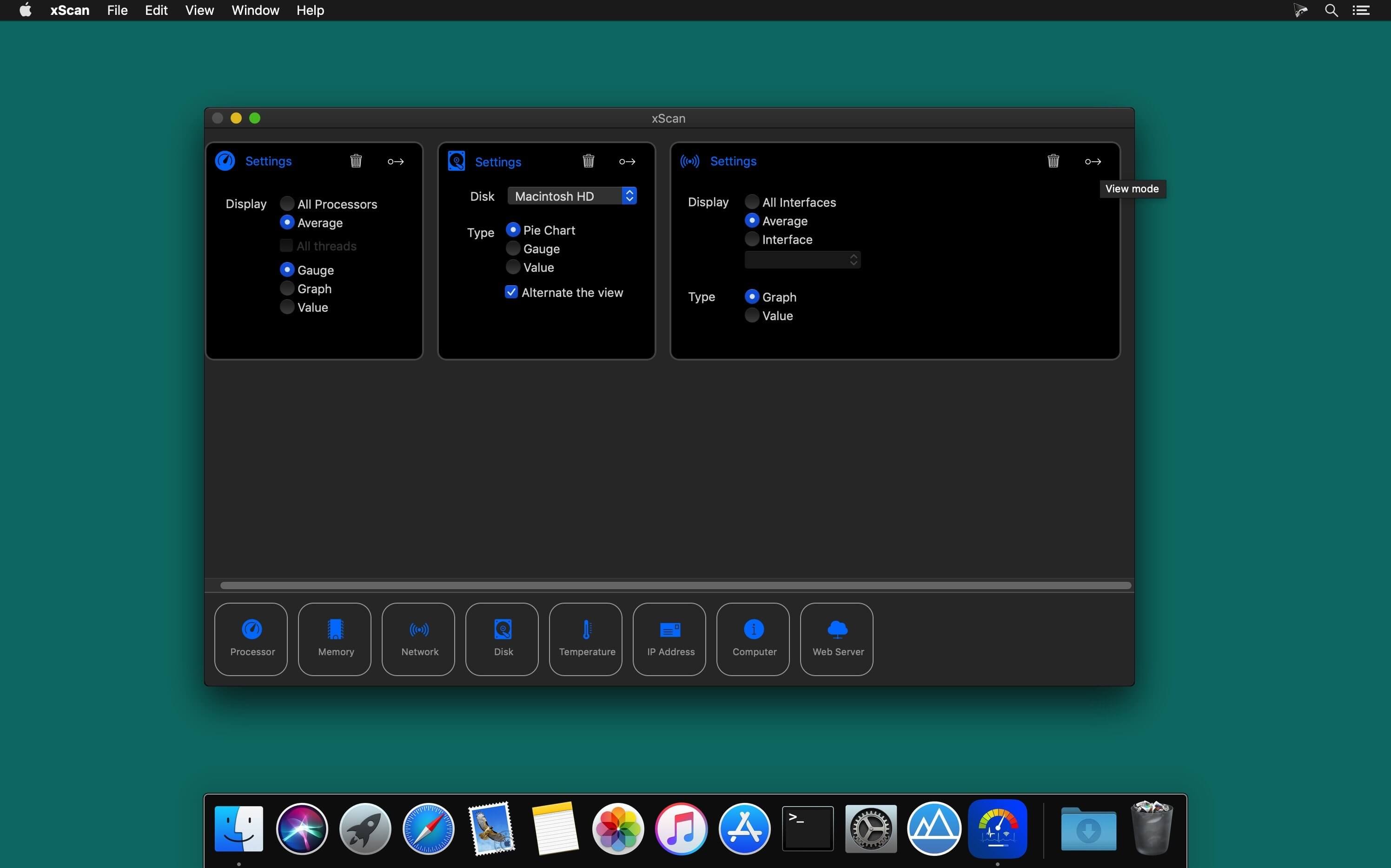
Task: Click the xScan app icon in Dock
Action: click(x=998, y=829)
